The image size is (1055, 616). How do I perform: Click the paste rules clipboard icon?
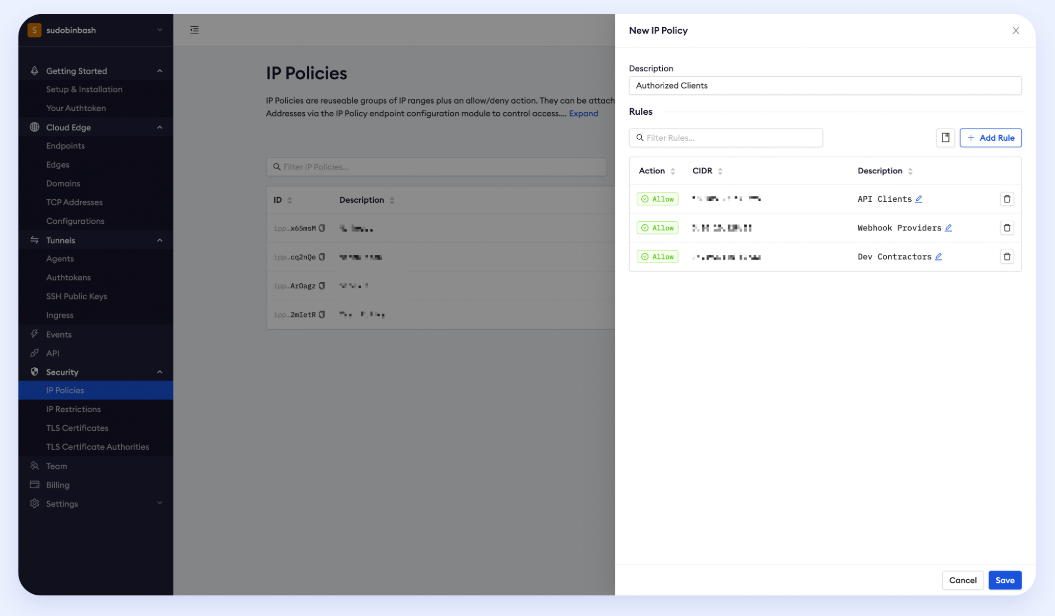(x=945, y=138)
